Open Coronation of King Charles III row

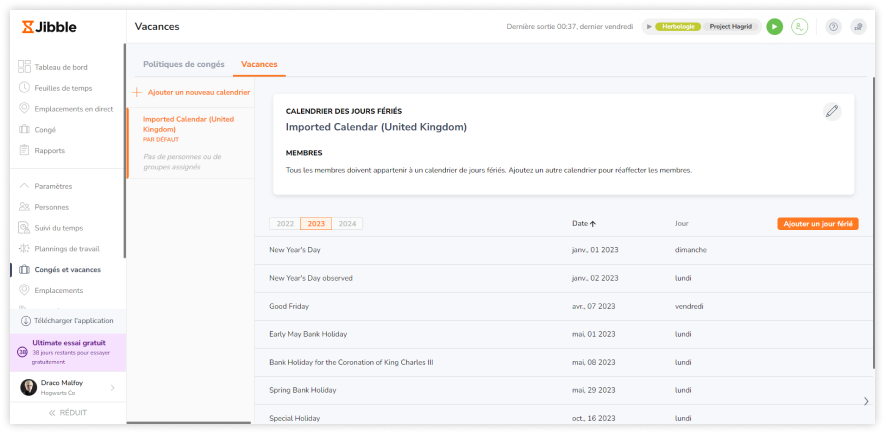(x=563, y=362)
